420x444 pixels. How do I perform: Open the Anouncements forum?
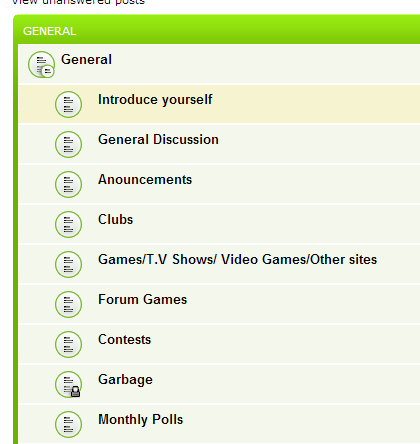tap(145, 180)
